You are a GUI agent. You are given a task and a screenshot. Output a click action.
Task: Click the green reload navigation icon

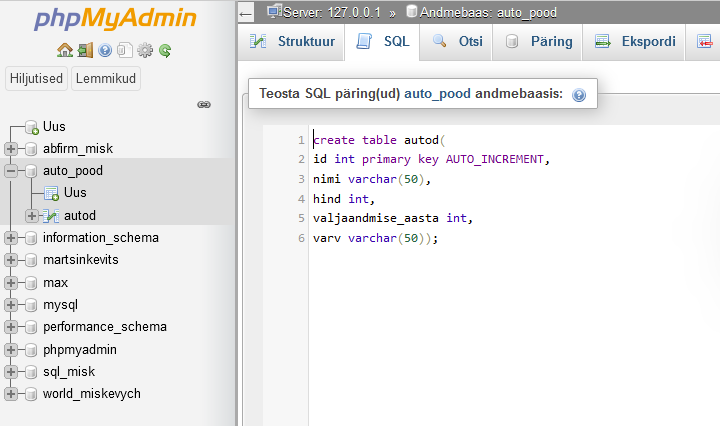[165, 50]
